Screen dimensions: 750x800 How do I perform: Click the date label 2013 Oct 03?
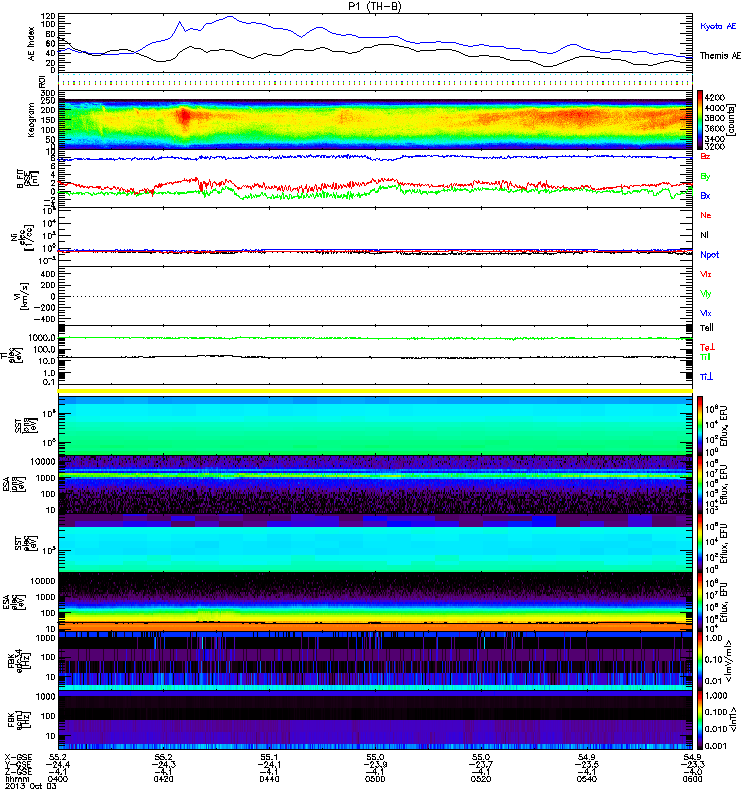coord(30,786)
